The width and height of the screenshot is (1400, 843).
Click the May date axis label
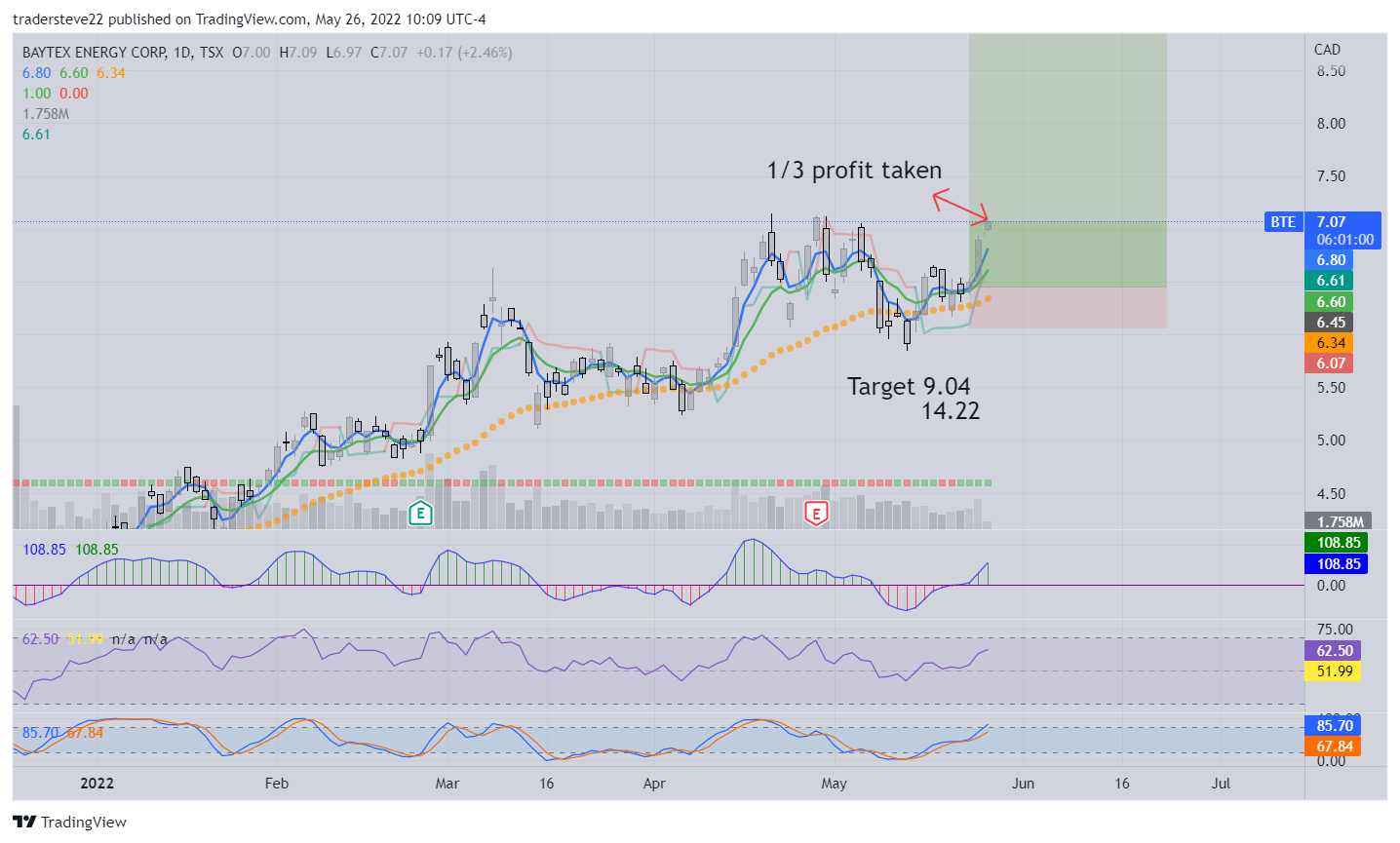pos(834,784)
